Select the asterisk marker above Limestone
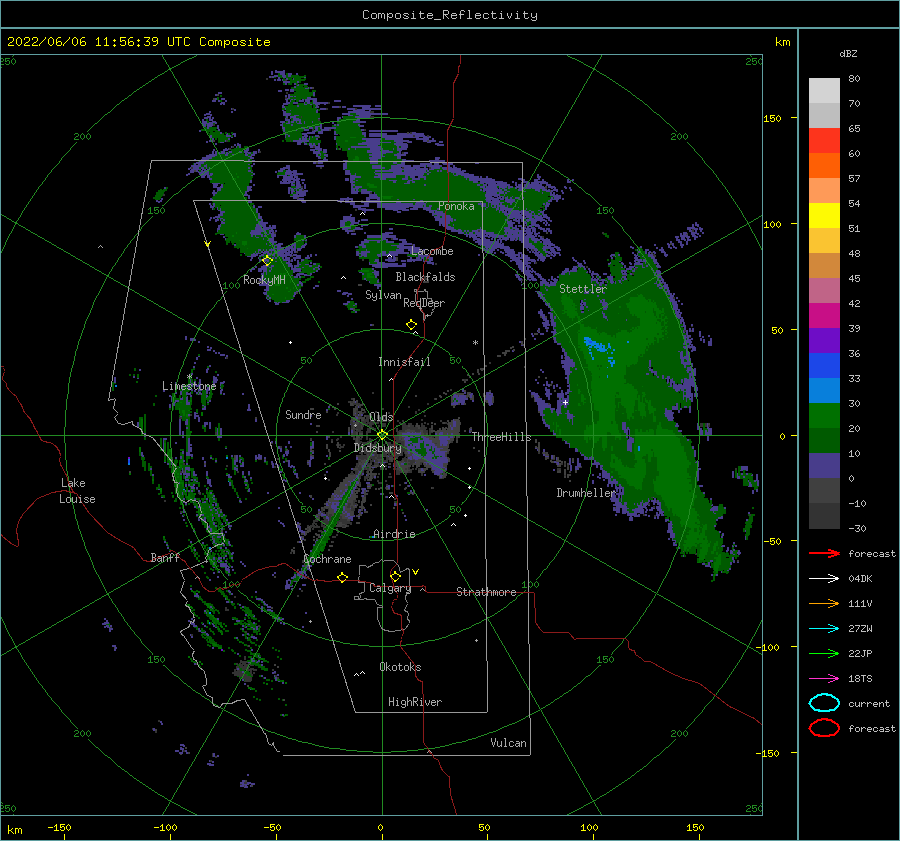The height and width of the screenshot is (841, 900). pos(189,377)
